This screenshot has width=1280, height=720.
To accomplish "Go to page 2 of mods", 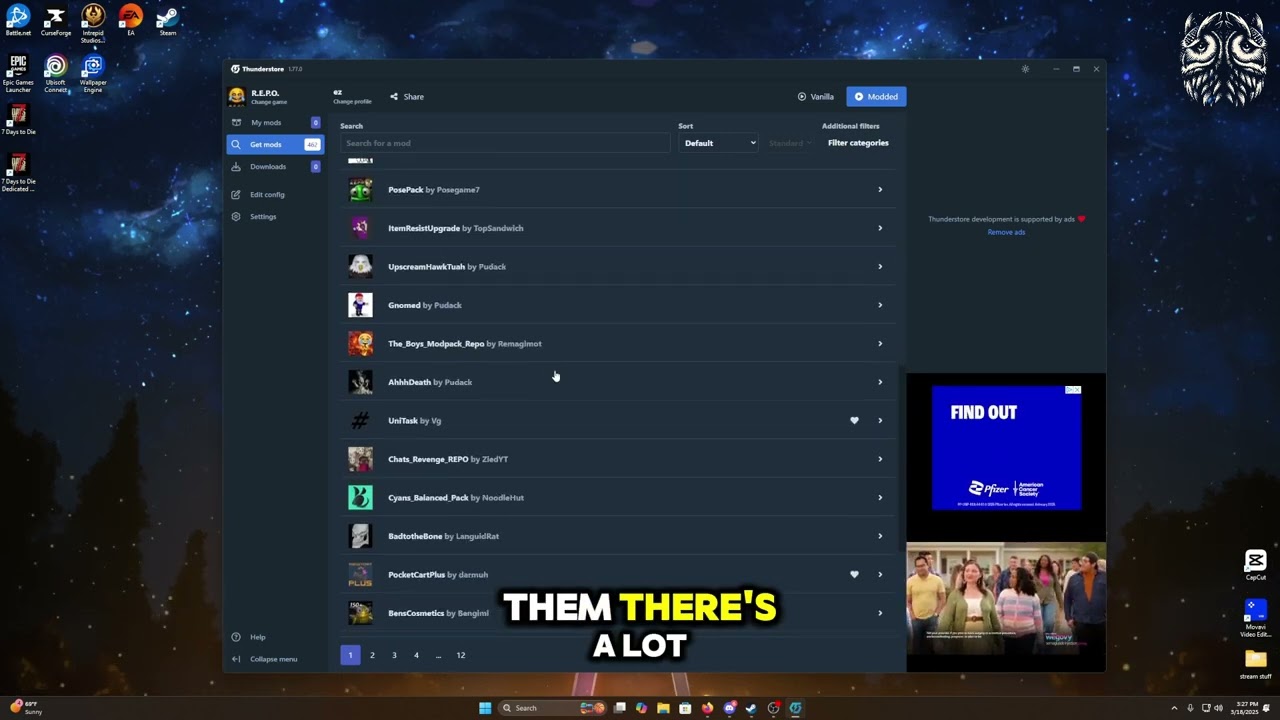I will click(x=372, y=655).
